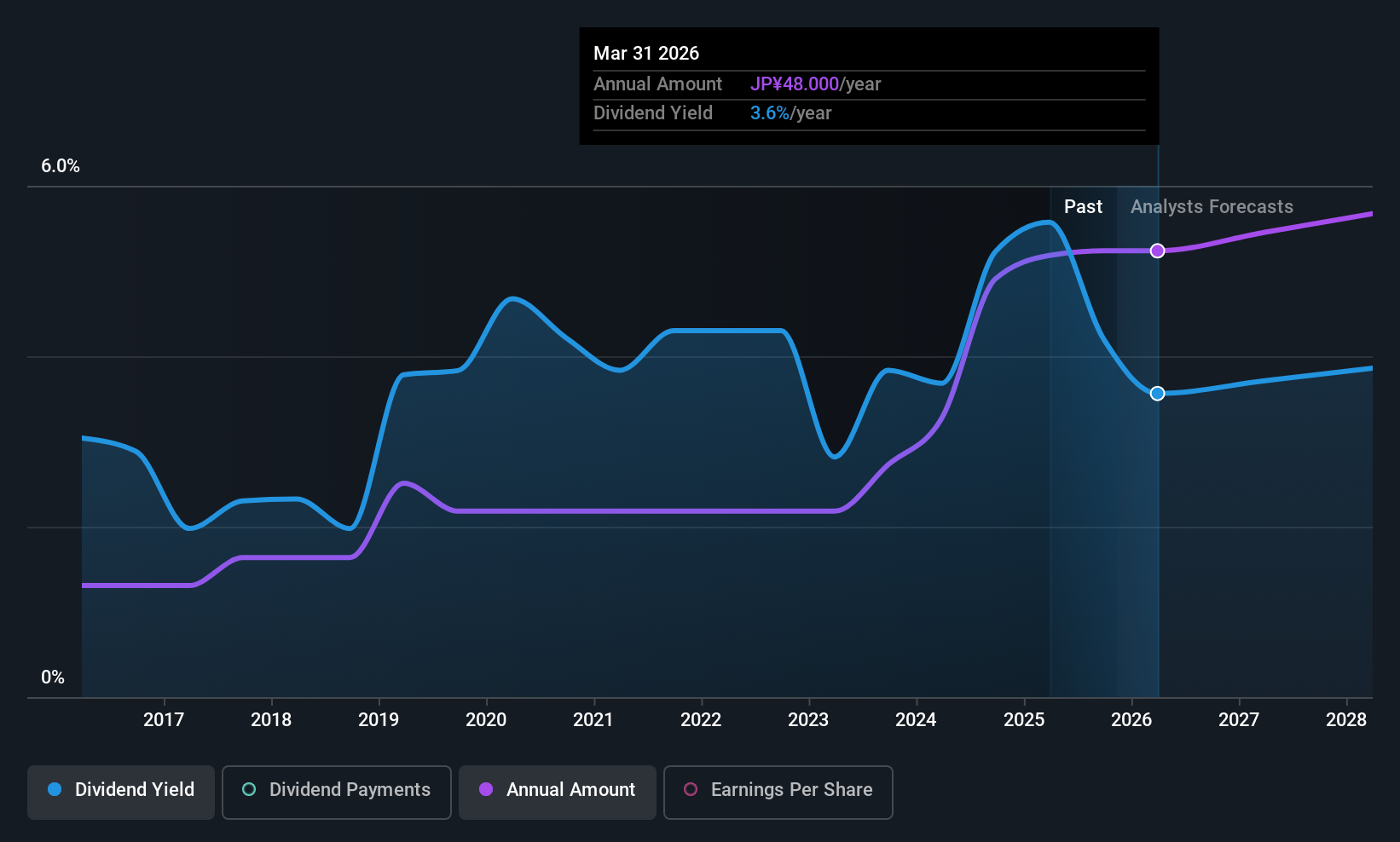Click the 2026 label on the x-axis
This screenshot has height=842, width=1400.
[x=1132, y=720]
